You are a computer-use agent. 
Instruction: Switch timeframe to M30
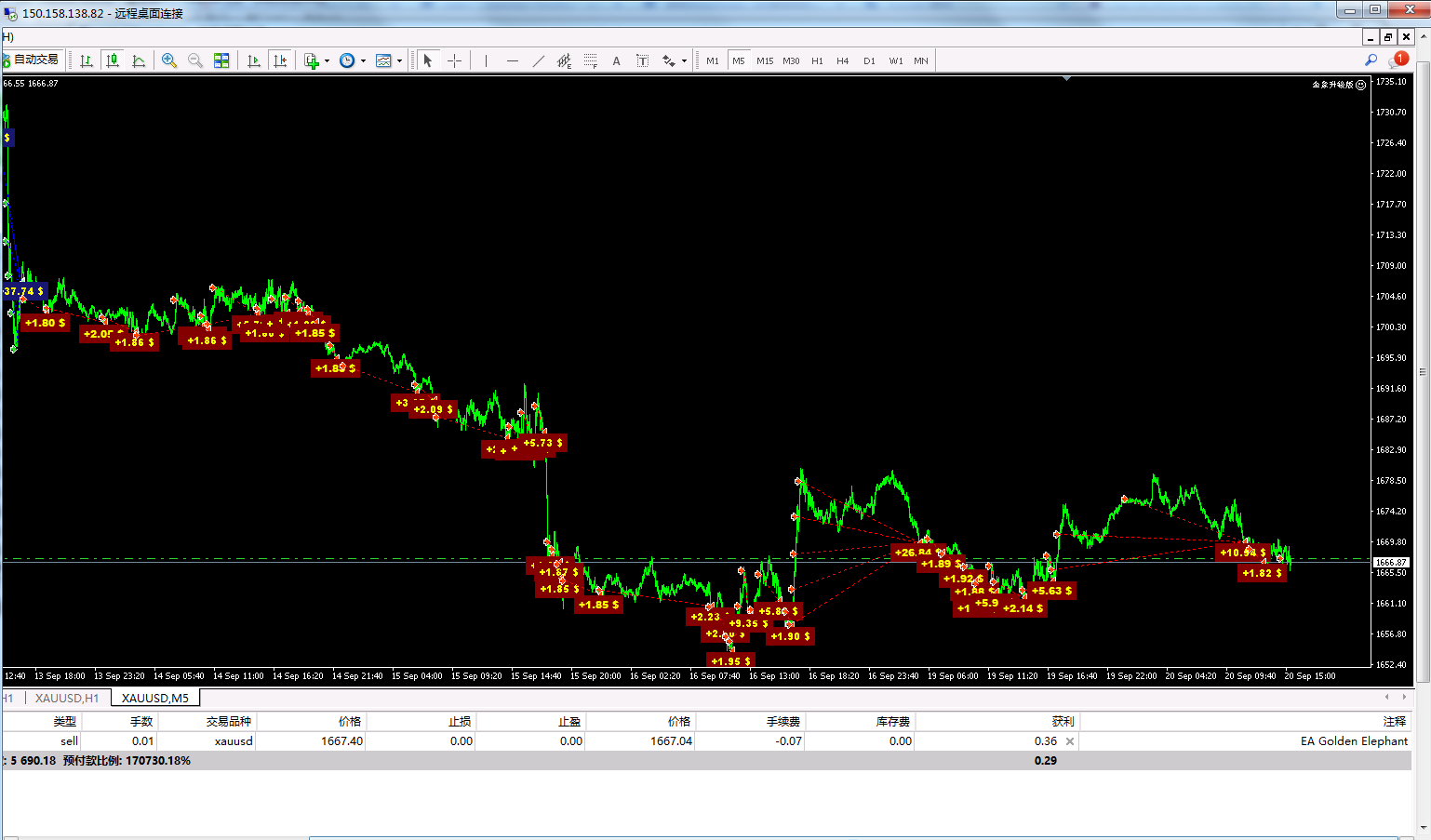tap(791, 60)
